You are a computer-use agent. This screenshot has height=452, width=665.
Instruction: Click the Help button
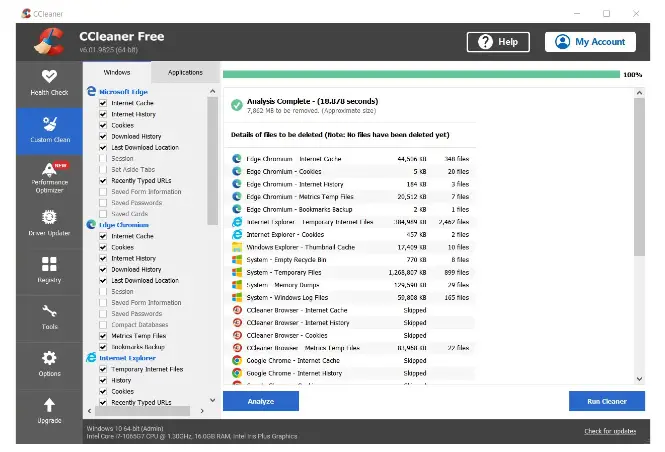click(498, 42)
